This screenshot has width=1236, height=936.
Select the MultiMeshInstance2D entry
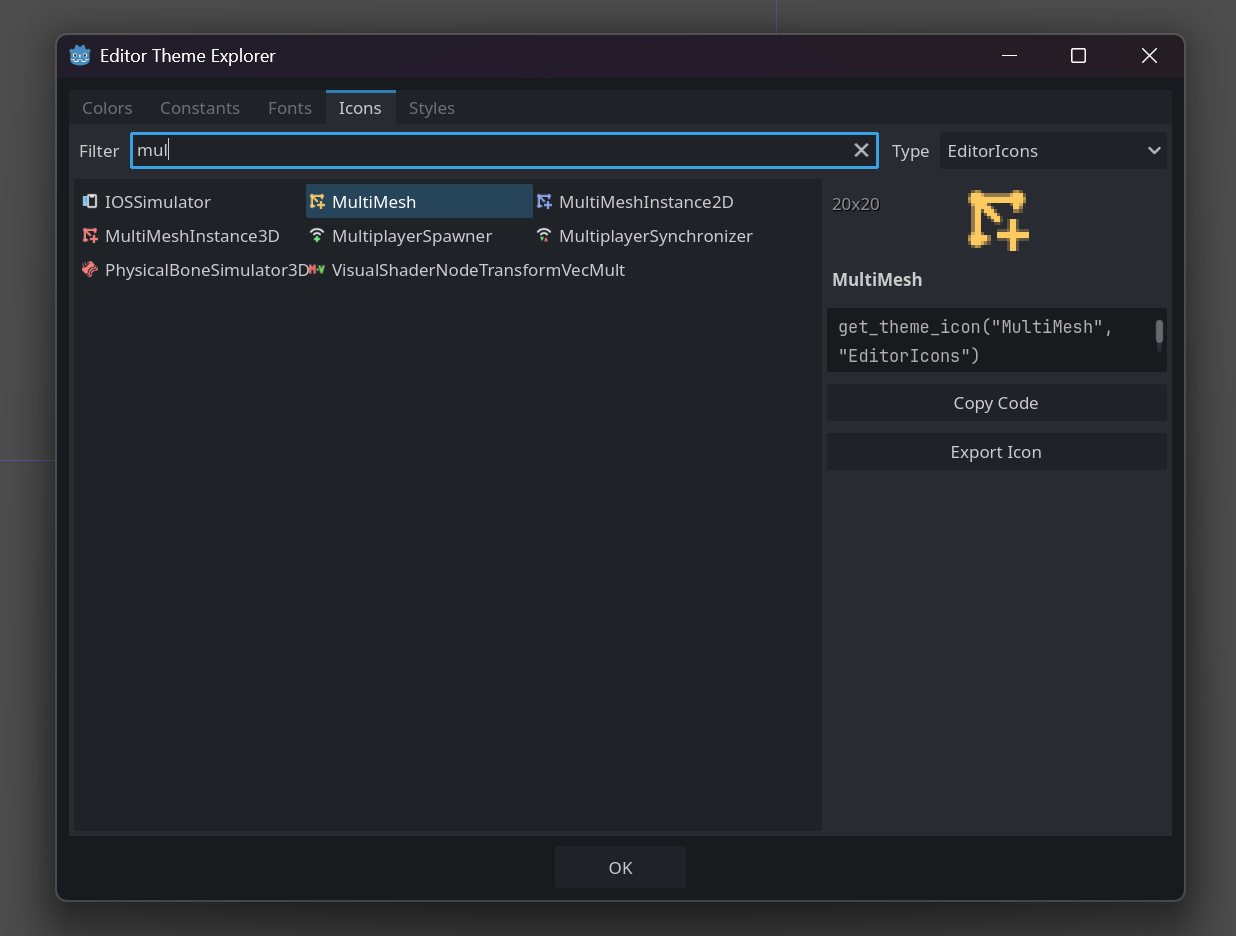click(646, 202)
